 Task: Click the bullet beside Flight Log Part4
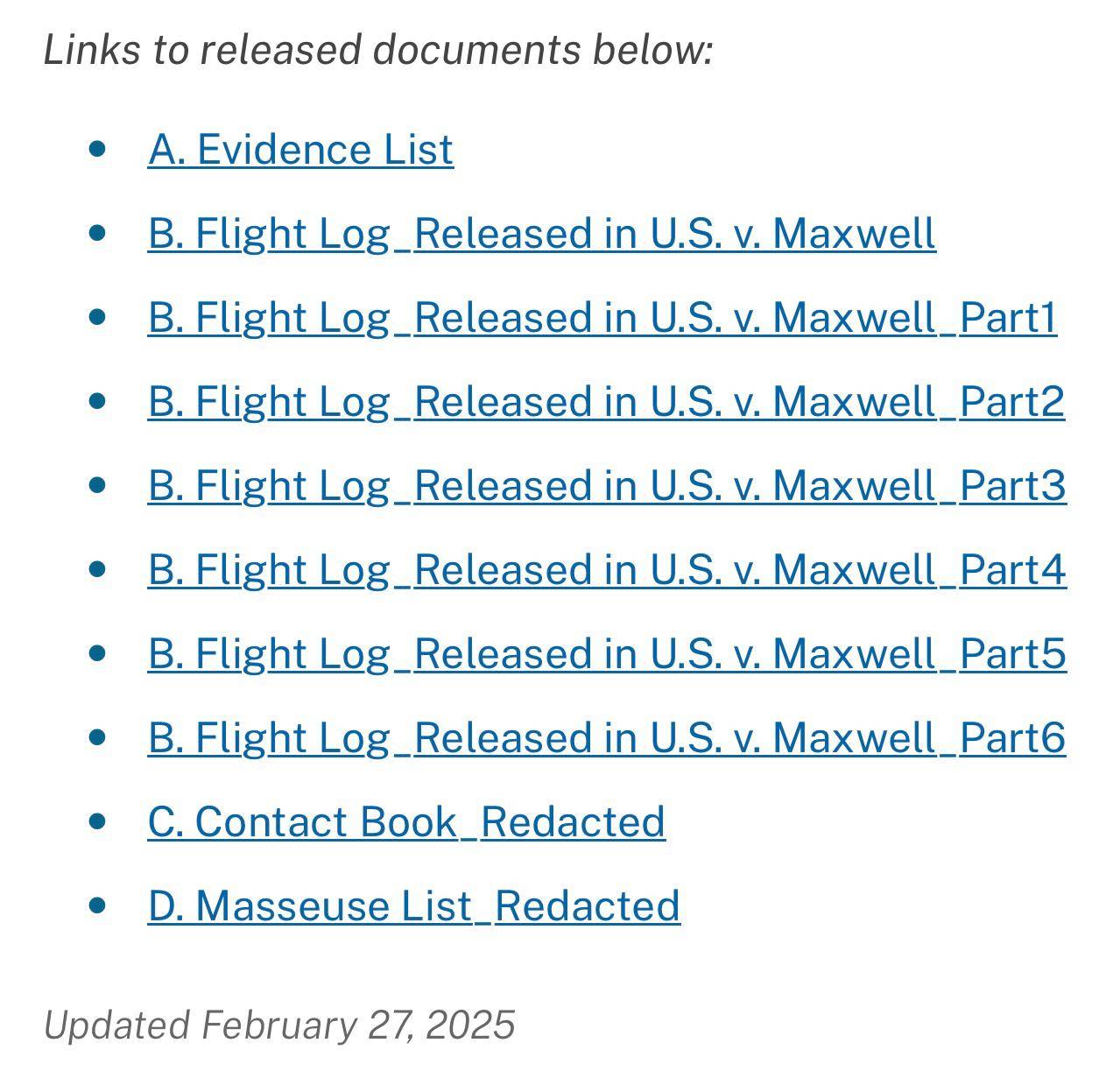pyautogui.click(x=97, y=569)
